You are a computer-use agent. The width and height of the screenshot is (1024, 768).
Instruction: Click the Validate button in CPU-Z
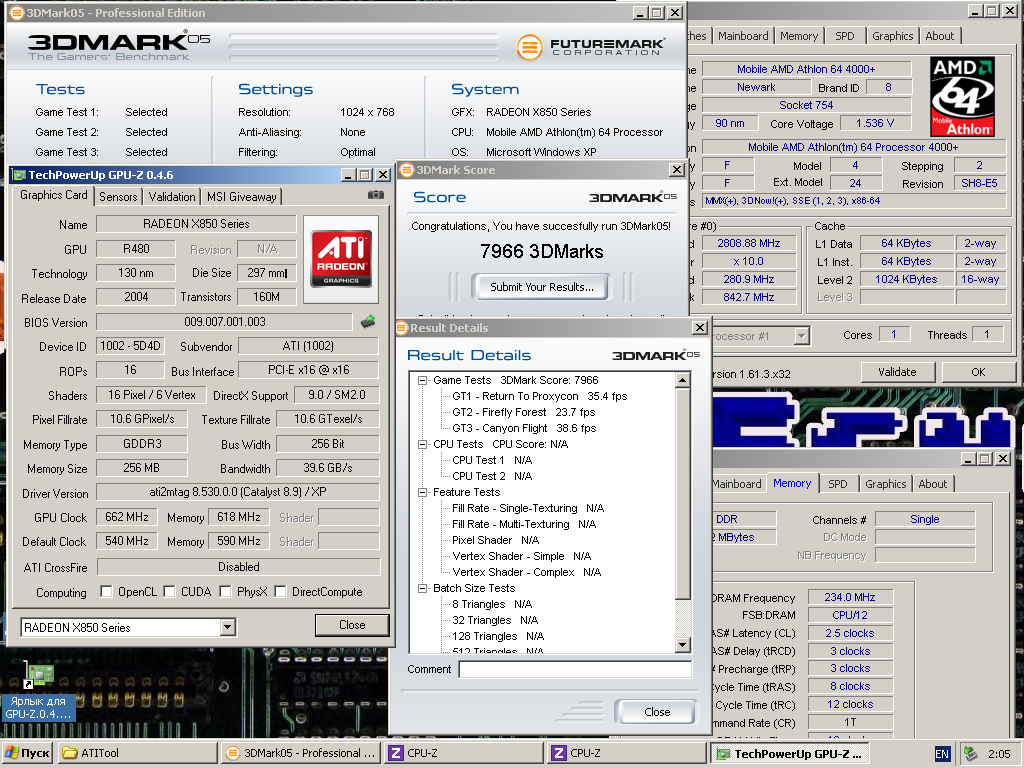(897, 372)
